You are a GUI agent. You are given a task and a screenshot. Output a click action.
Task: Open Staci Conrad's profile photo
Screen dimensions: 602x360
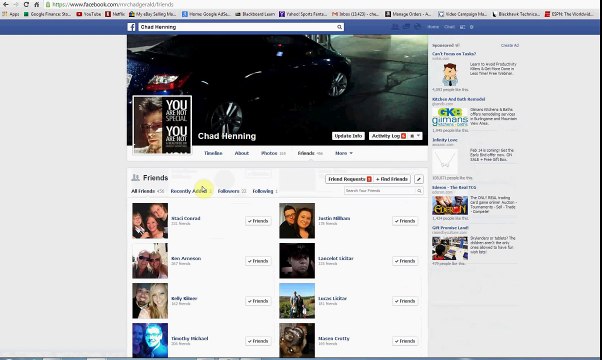(150, 221)
